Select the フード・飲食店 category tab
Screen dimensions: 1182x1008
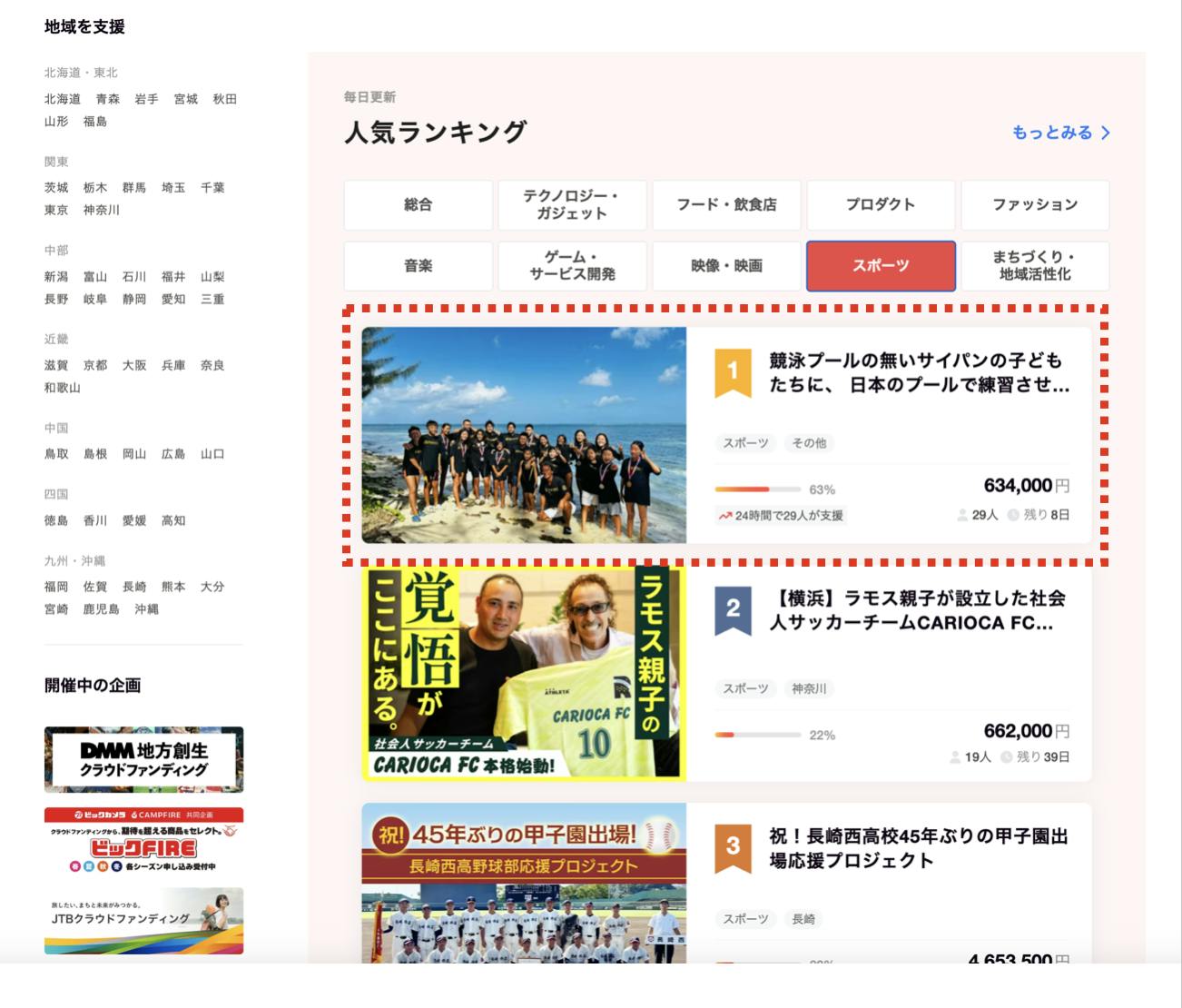726,204
